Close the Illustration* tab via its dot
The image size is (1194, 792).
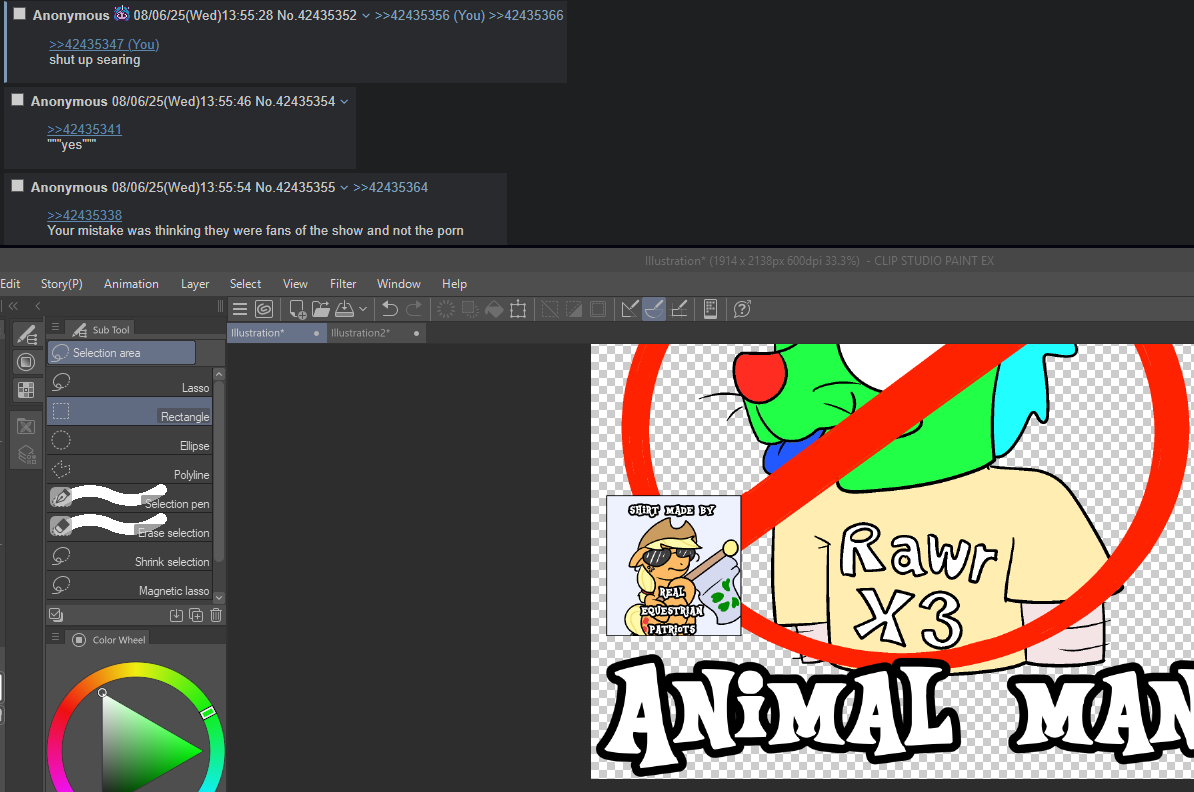[317, 334]
